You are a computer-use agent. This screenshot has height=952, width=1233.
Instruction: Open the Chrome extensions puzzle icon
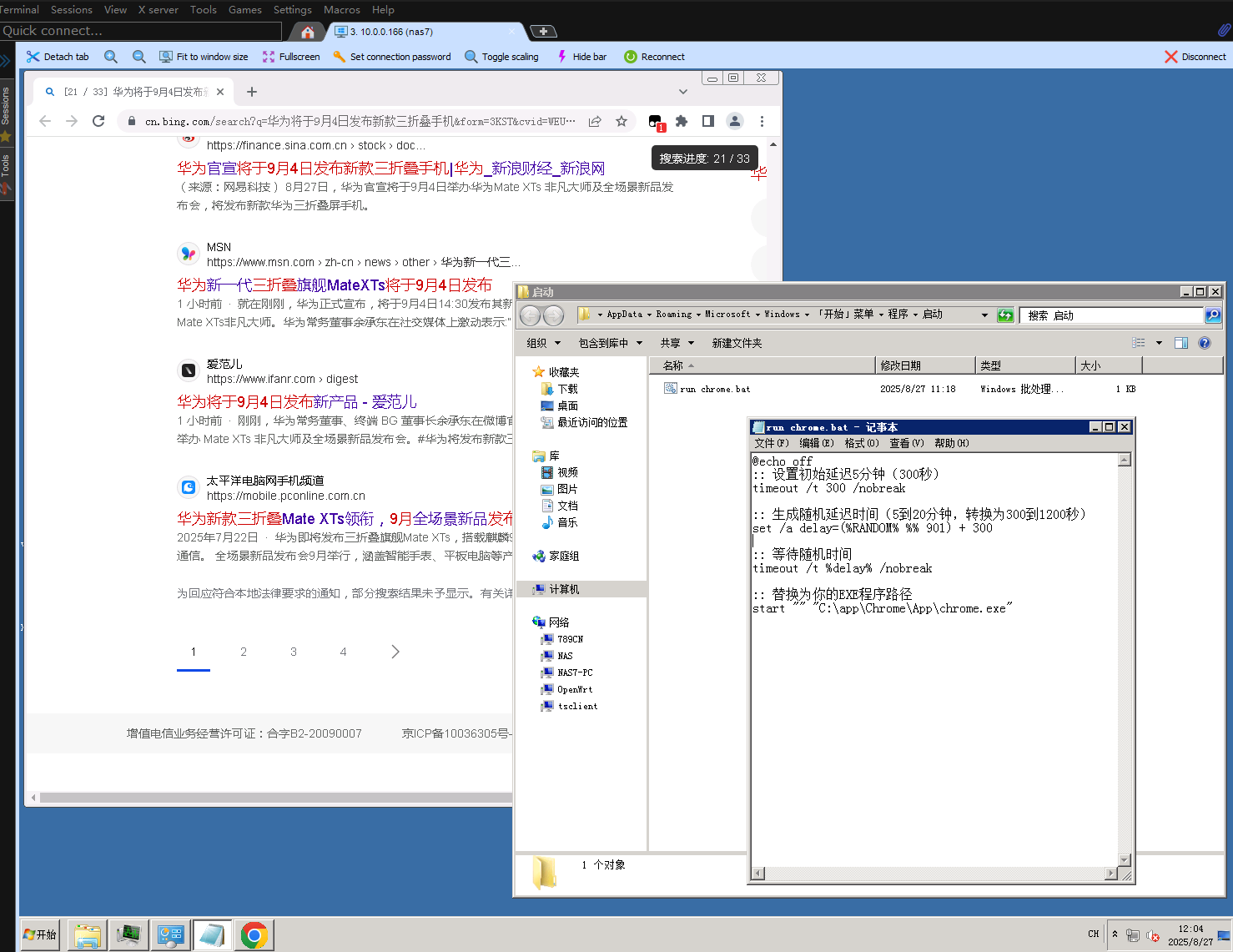tap(682, 121)
